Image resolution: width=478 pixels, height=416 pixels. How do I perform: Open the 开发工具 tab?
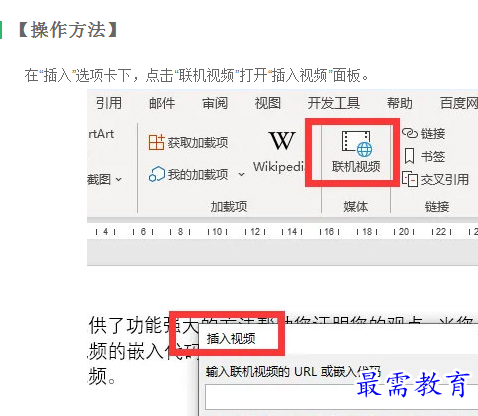(x=334, y=103)
